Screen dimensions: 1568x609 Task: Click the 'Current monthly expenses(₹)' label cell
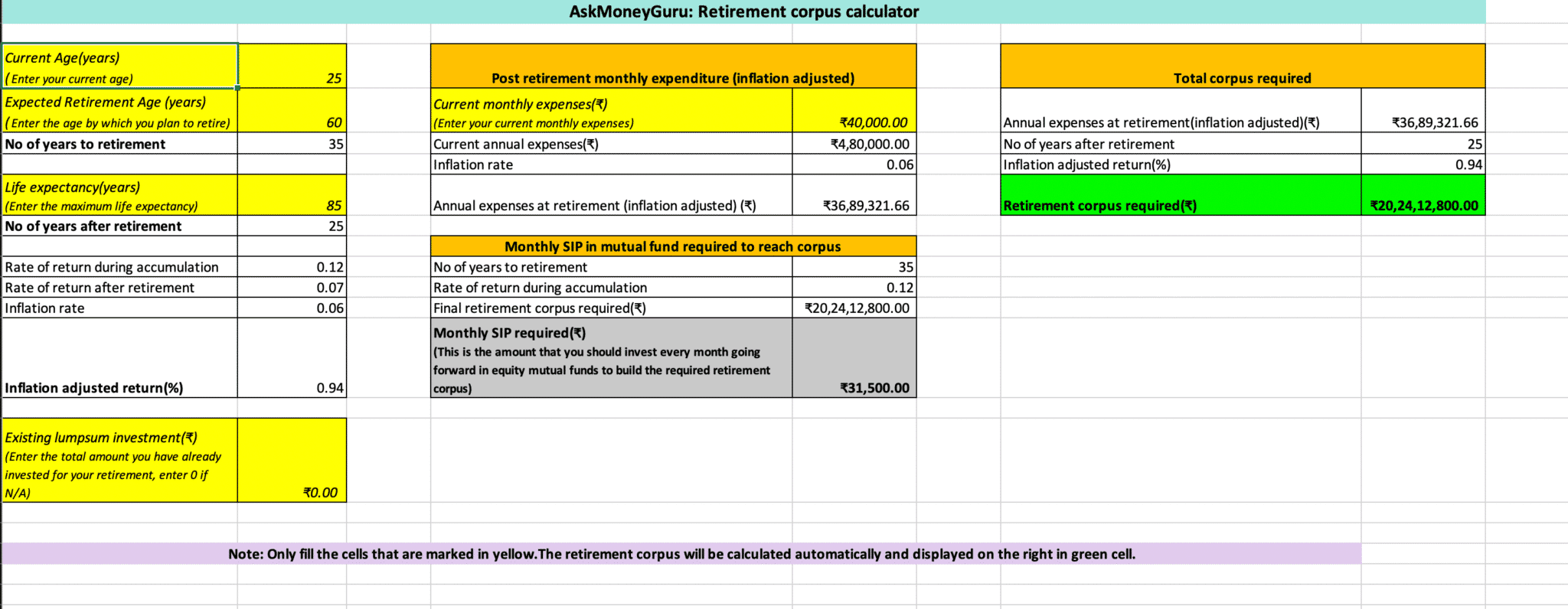click(612, 110)
